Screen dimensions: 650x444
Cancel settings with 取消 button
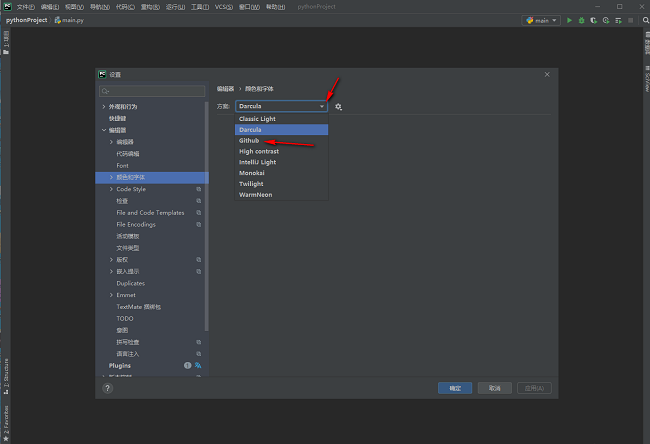point(495,388)
